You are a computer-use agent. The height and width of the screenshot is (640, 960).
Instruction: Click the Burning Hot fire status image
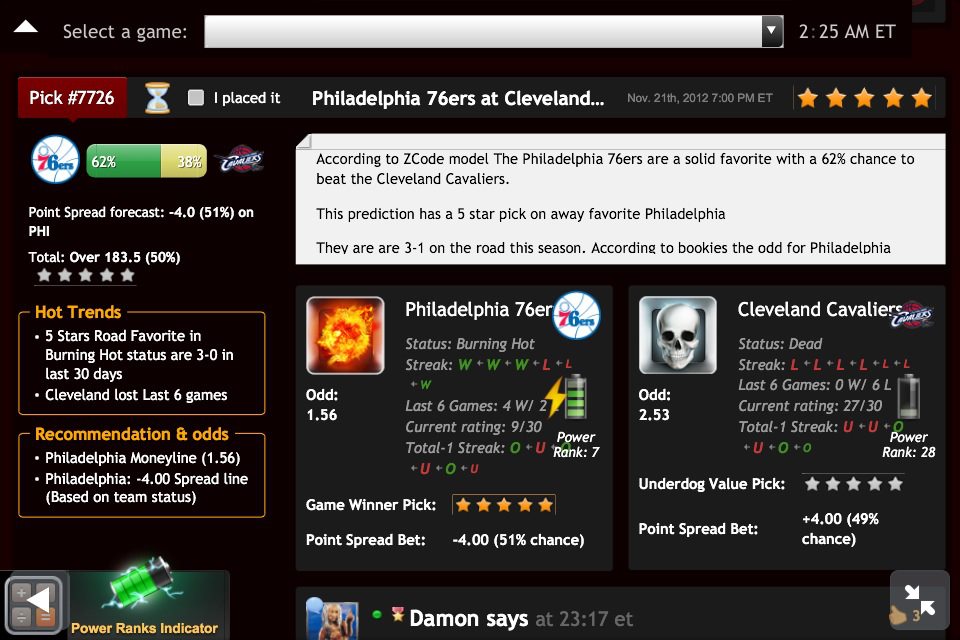345,335
